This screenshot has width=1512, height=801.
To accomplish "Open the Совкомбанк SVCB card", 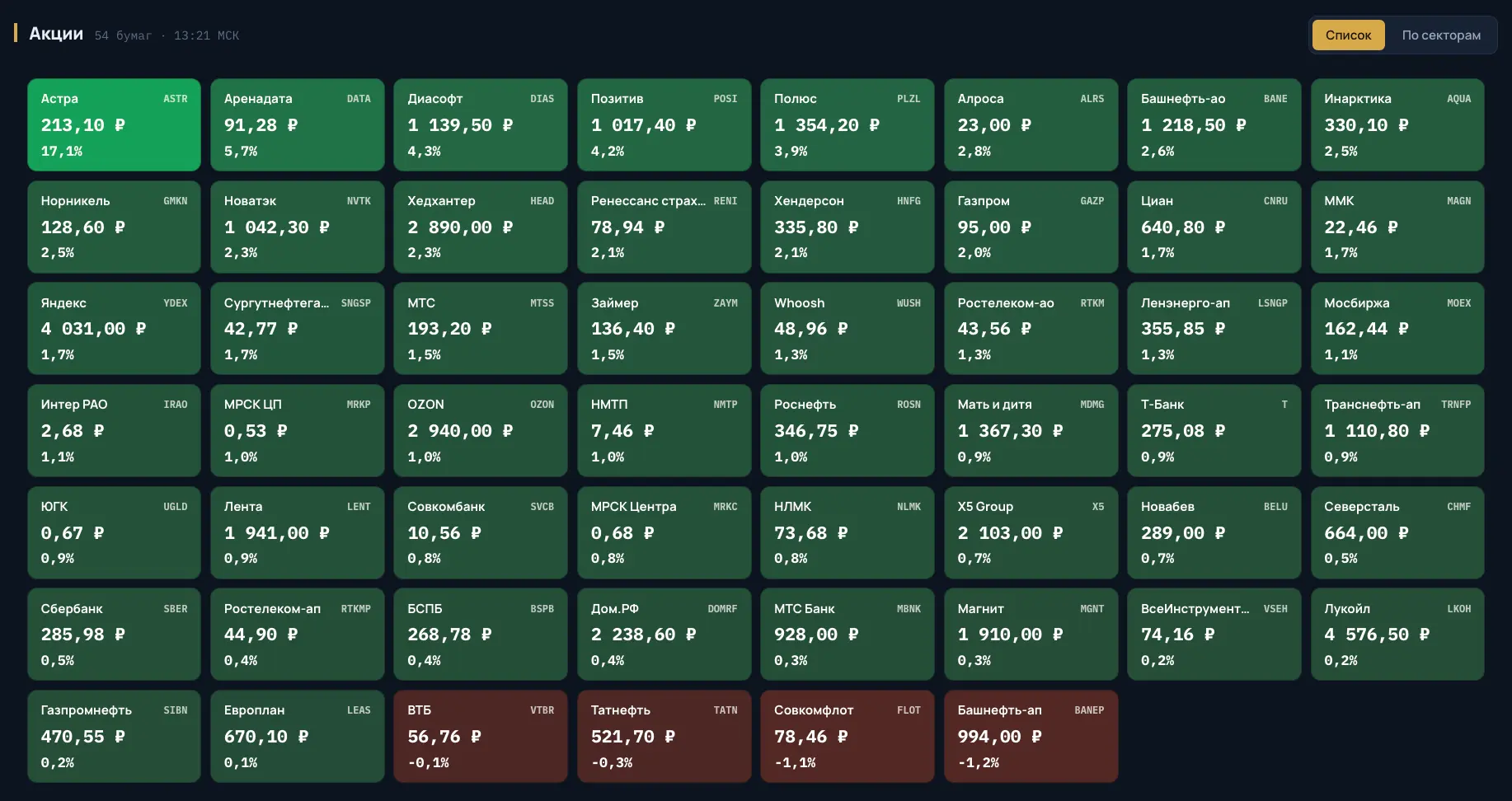I will tap(481, 532).
